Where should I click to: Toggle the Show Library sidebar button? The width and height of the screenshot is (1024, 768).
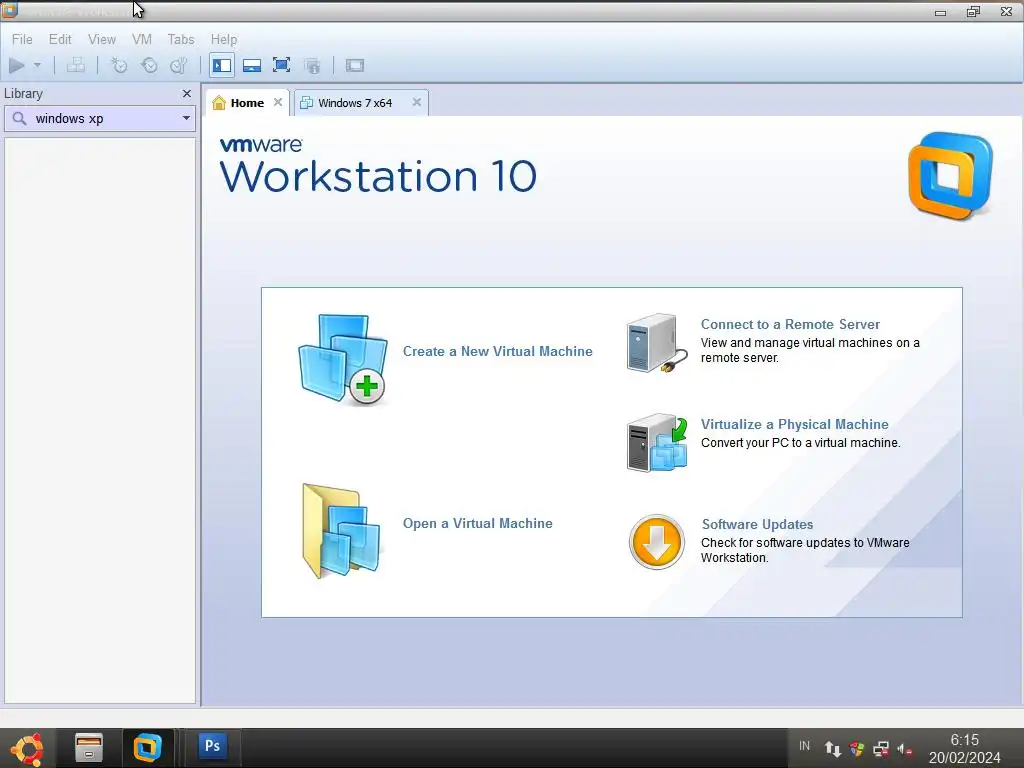point(222,65)
